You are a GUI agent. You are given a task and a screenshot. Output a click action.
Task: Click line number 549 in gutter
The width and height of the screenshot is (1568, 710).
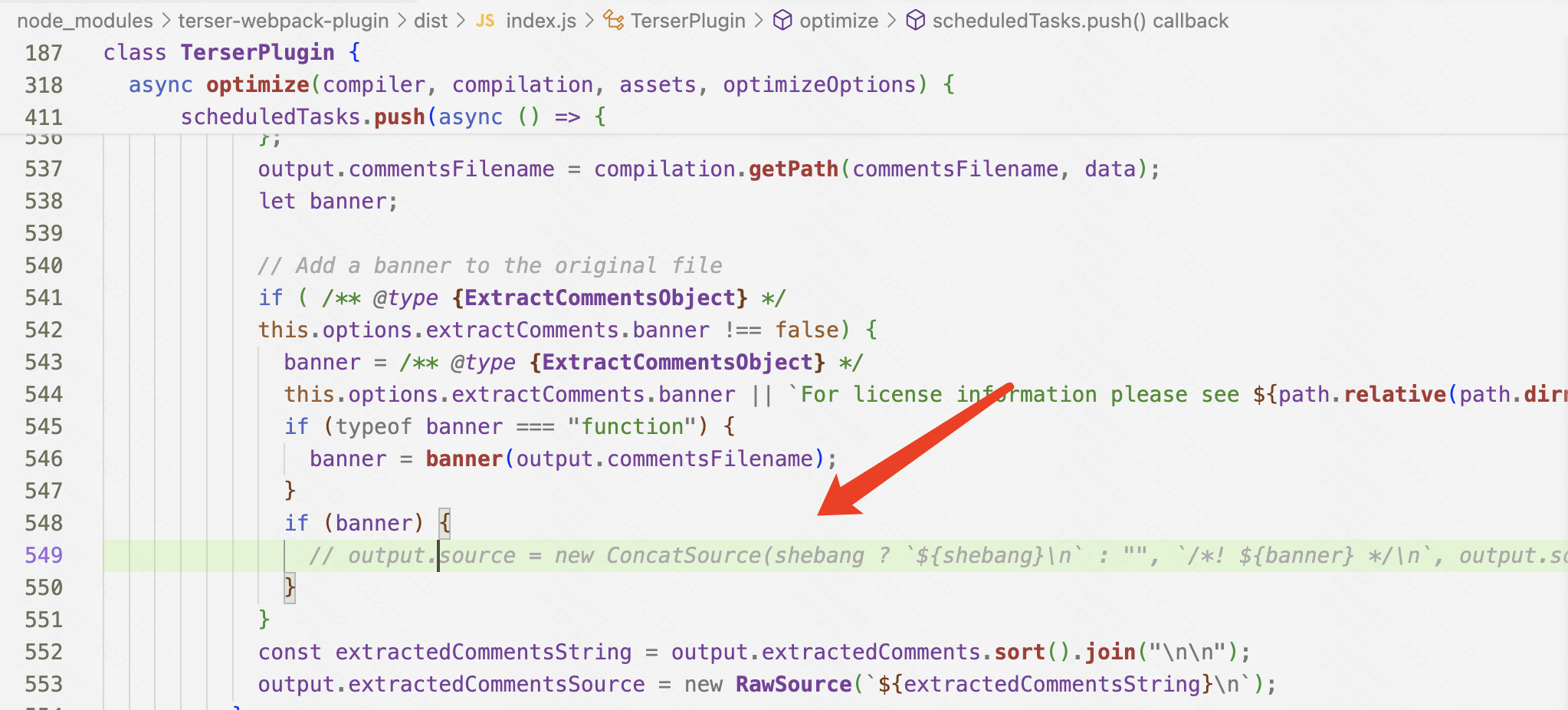pos(44,555)
